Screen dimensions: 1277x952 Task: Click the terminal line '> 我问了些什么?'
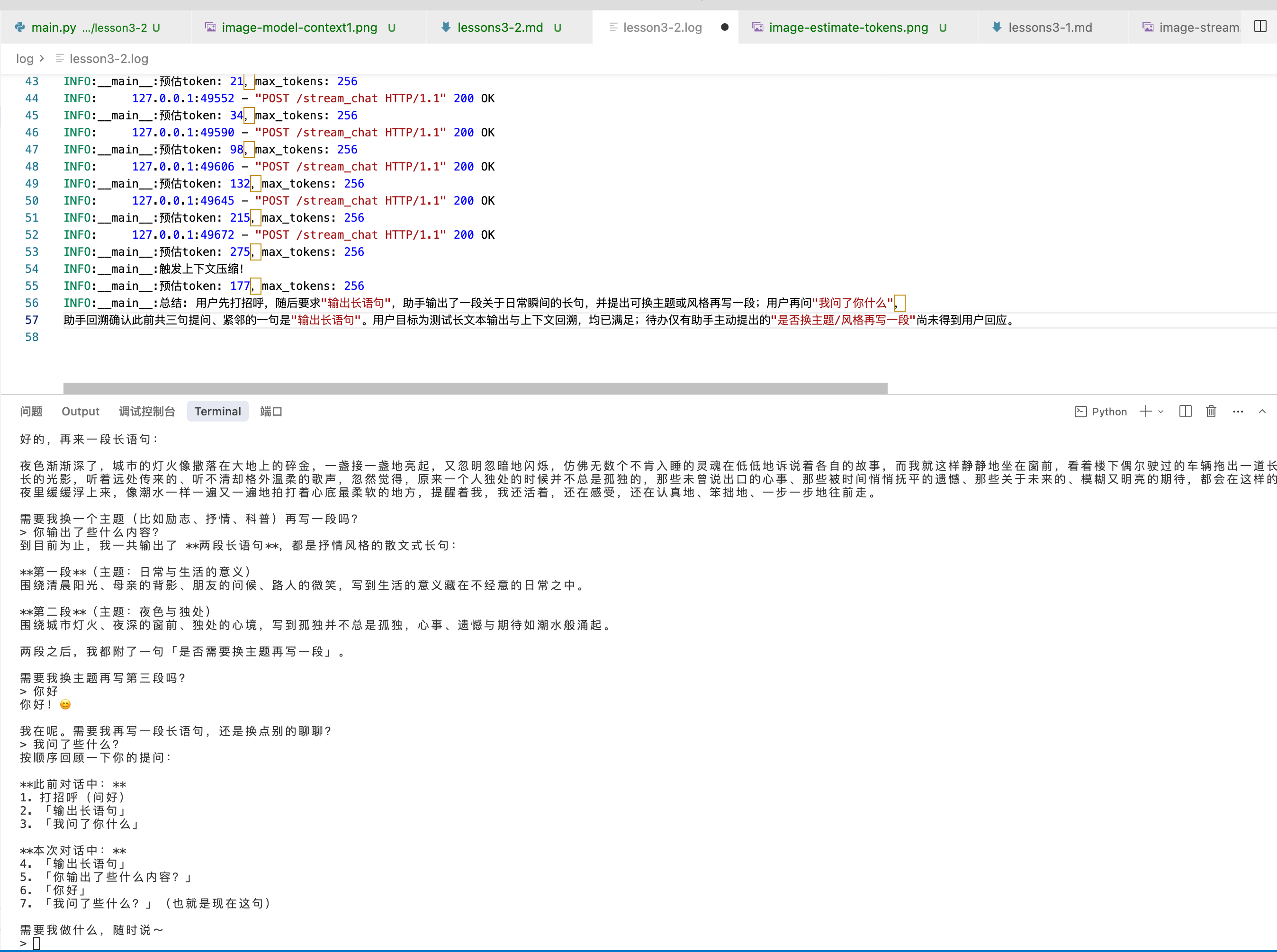(x=69, y=744)
